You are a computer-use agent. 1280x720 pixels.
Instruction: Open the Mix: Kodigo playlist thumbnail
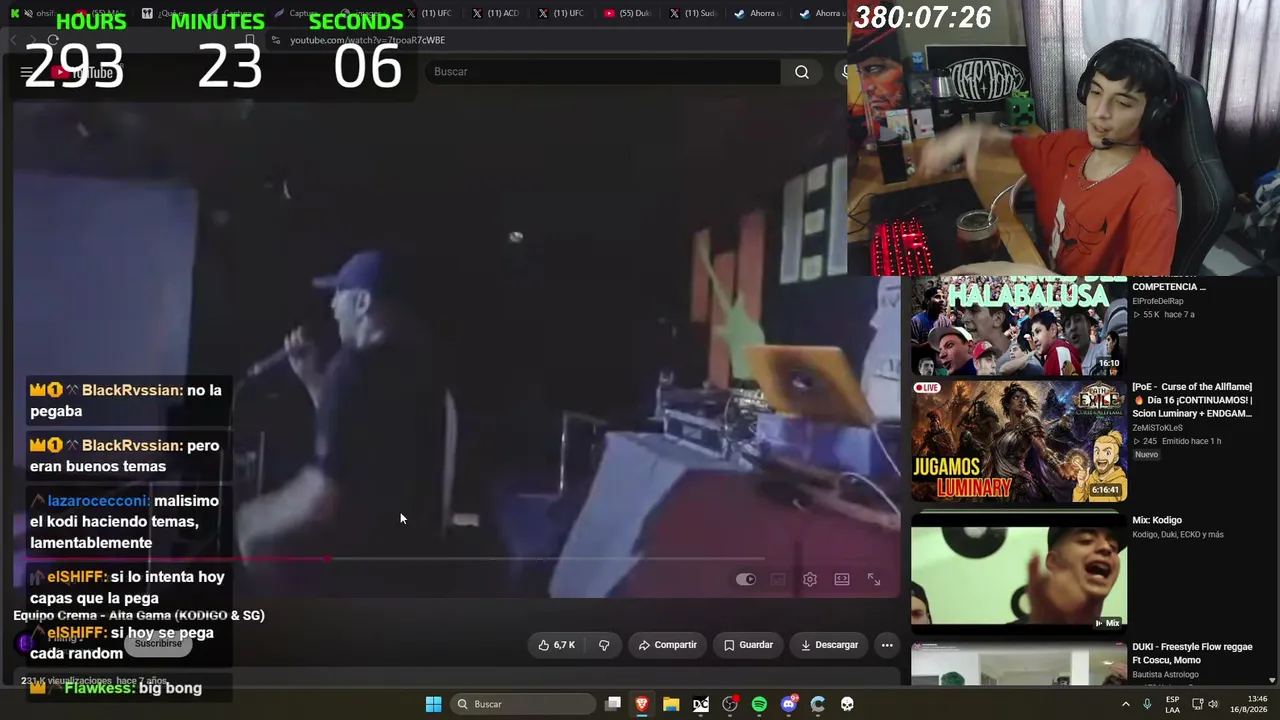tap(1018, 573)
